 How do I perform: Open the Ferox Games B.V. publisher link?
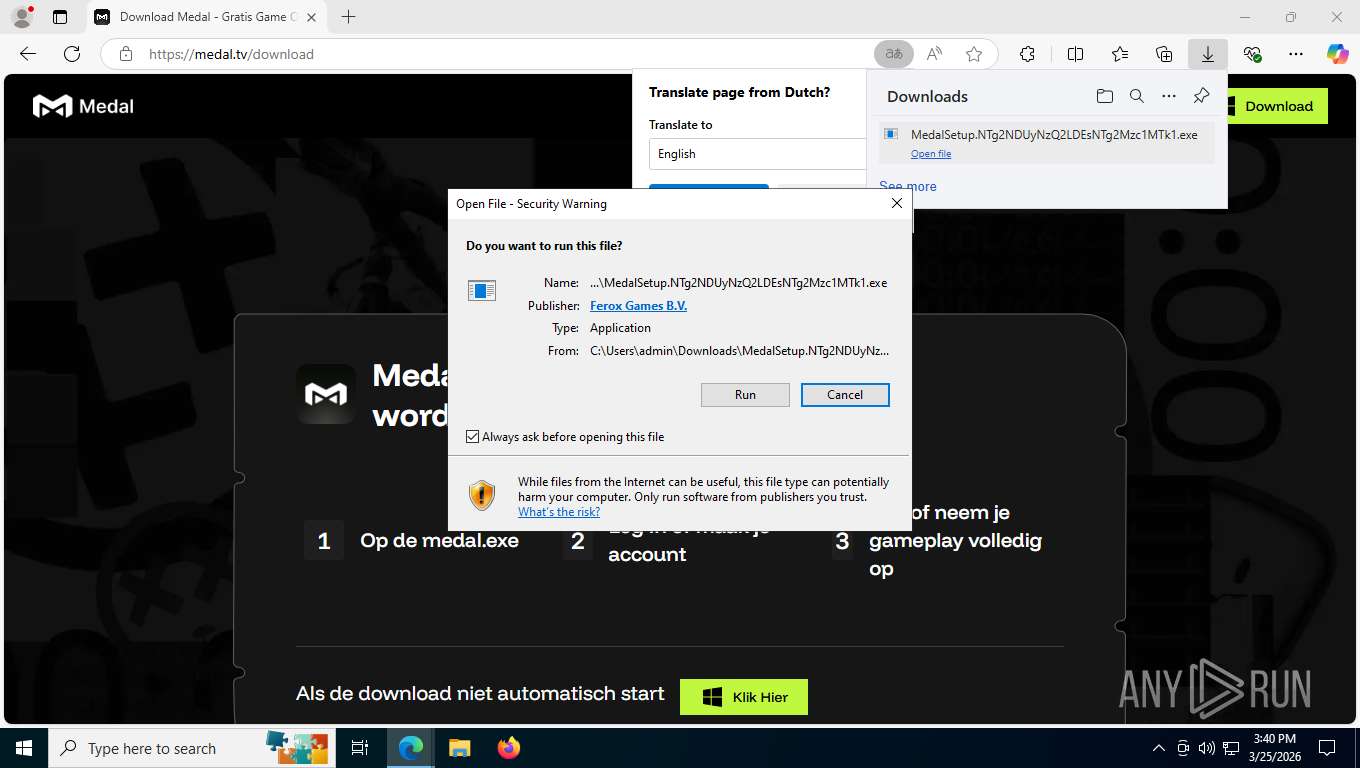click(638, 306)
